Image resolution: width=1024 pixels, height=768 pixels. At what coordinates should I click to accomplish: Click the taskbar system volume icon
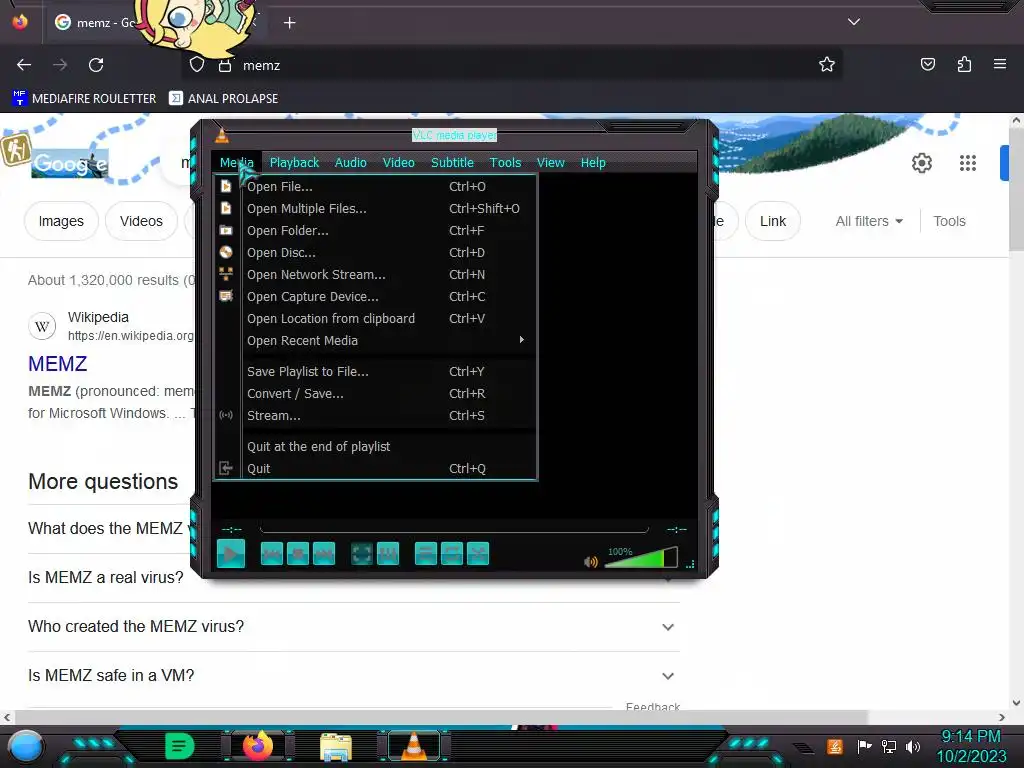(x=913, y=746)
